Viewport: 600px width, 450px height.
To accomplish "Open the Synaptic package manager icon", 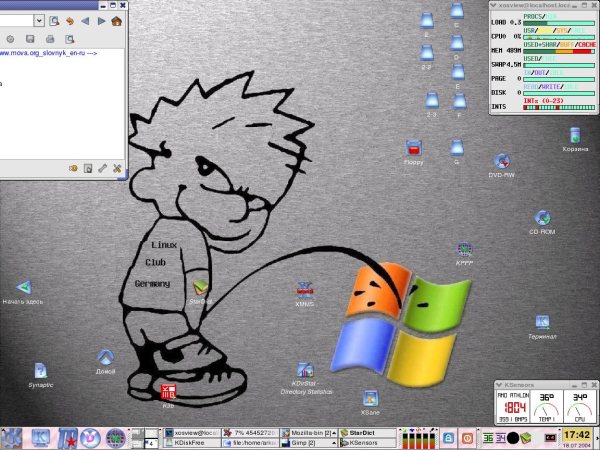I will [x=40, y=371].
